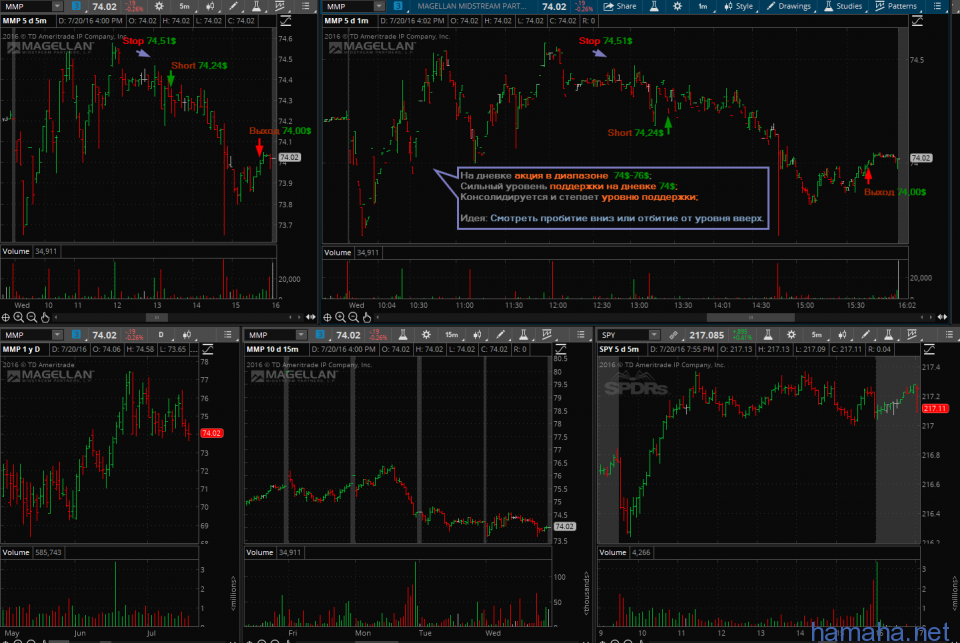
Task: Open the list menu icon in the MMP 1m chart
Action: (937, 6)
